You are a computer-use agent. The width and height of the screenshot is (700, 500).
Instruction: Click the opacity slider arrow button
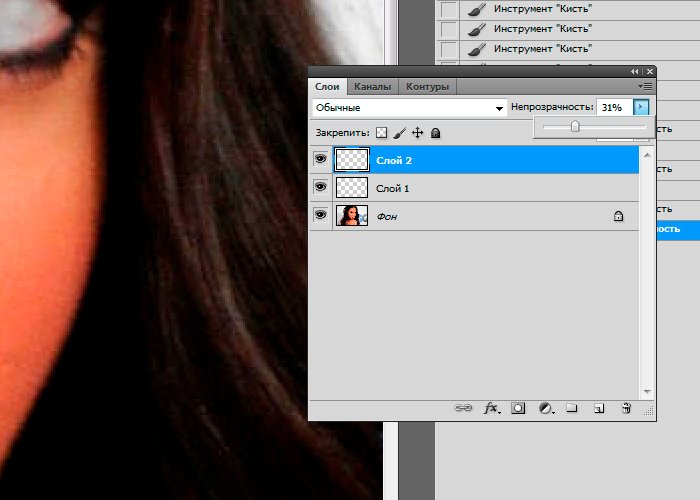pyautogui.click(x=642, y=107)
